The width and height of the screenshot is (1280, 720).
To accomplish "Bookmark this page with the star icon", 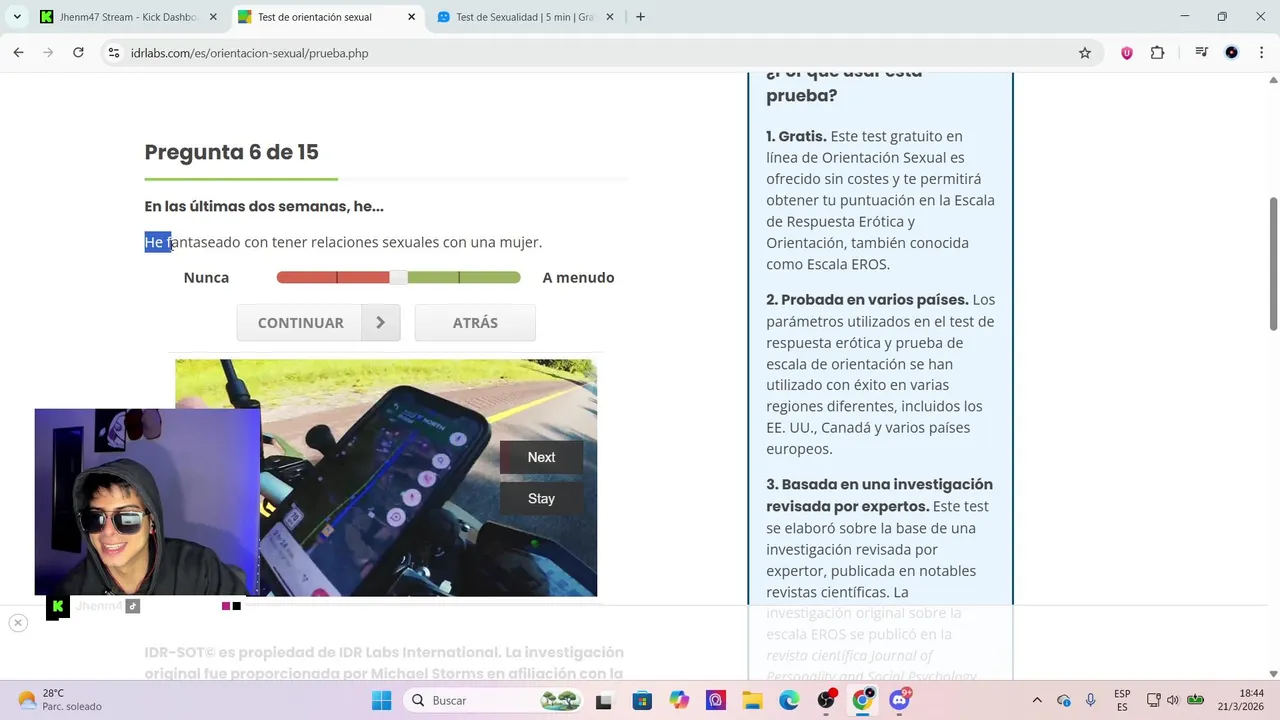I will (x=1085, y=53).
